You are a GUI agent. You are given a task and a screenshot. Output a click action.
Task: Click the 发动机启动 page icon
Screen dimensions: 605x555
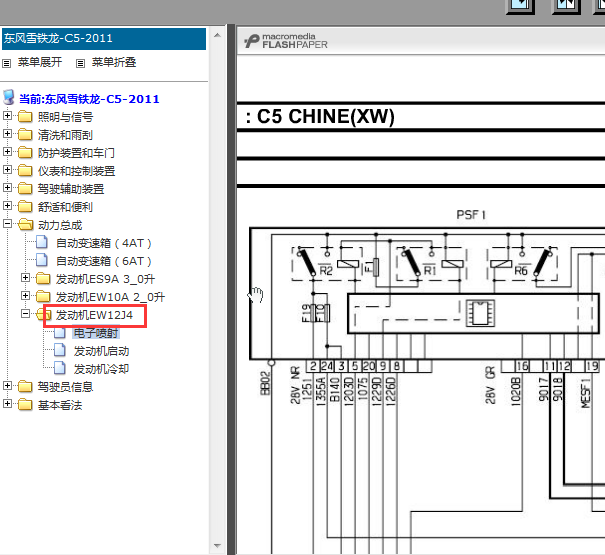(59, 350)
